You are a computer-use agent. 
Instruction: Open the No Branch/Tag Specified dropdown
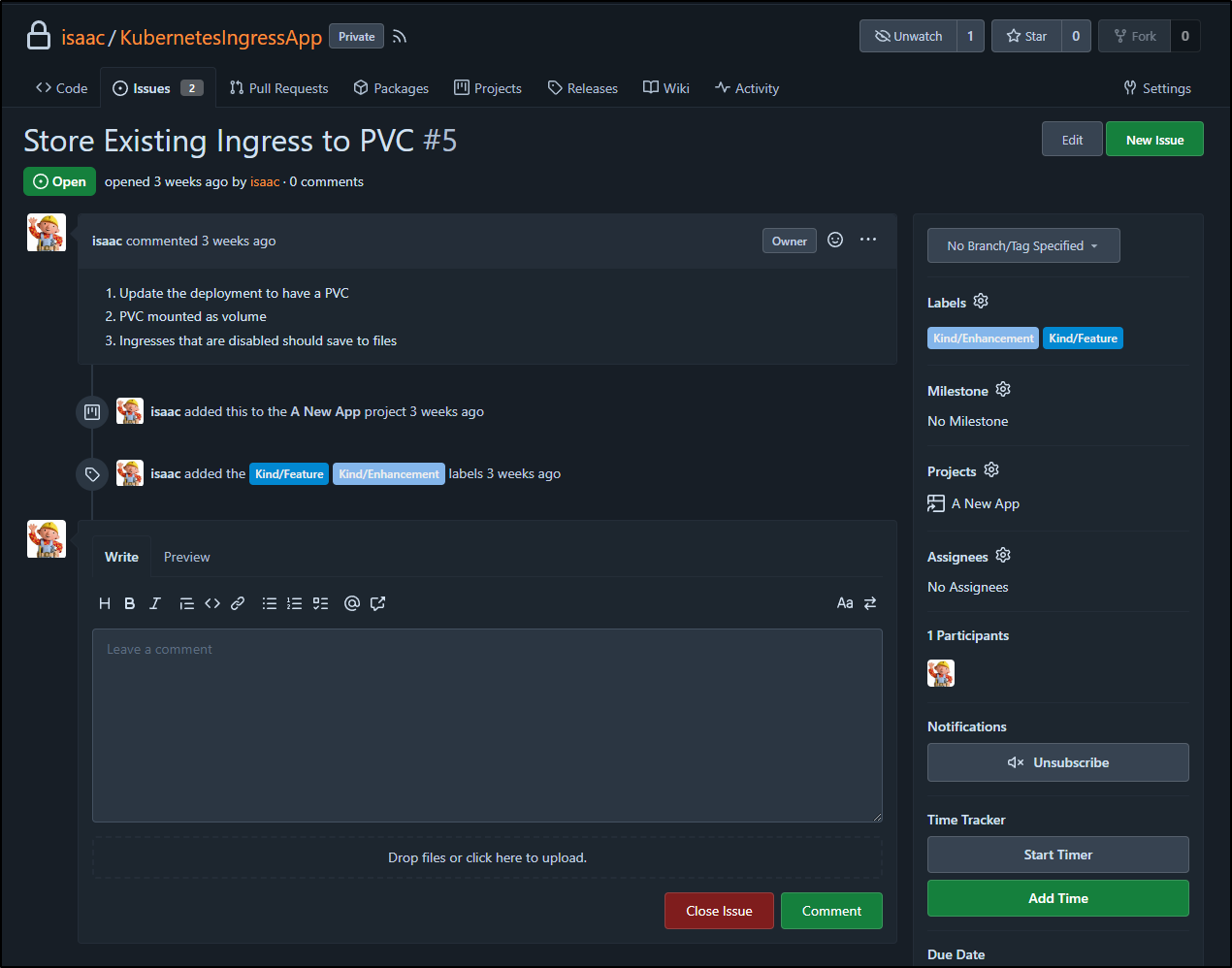1023,245
